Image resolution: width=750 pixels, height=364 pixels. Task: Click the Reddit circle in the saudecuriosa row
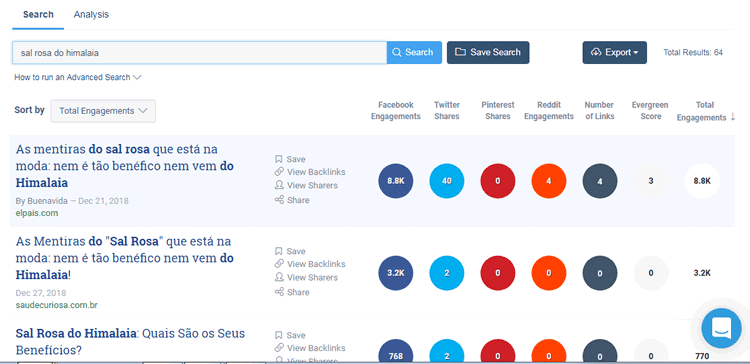(549, 273)
